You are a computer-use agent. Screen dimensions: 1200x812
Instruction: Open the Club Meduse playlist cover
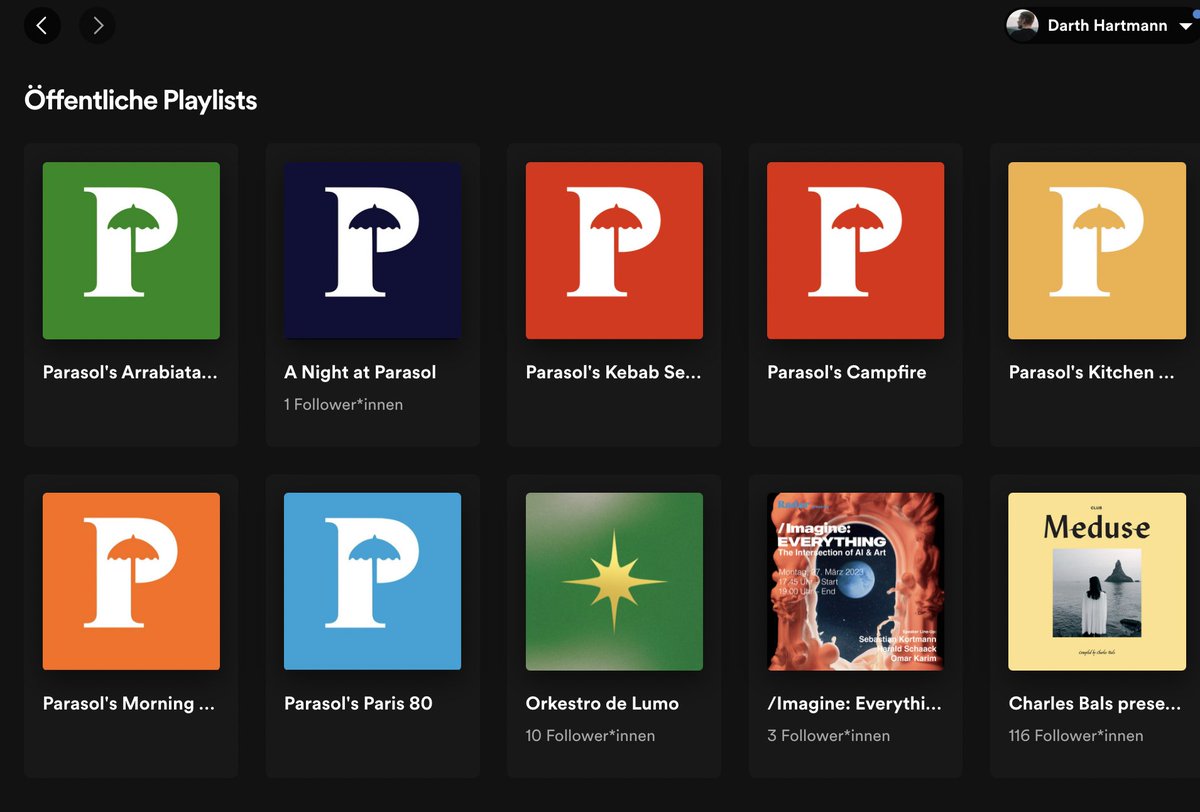point(1097,581)
